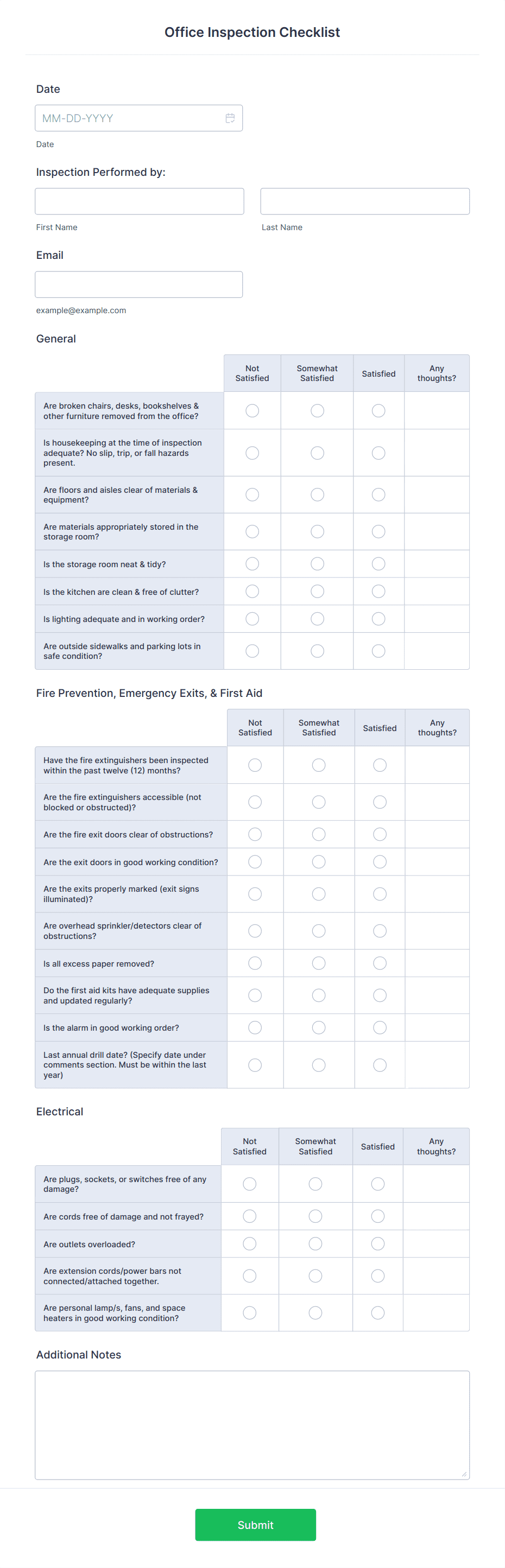Click the Last Name field
505x1568 pixels.
click(365, 201)
